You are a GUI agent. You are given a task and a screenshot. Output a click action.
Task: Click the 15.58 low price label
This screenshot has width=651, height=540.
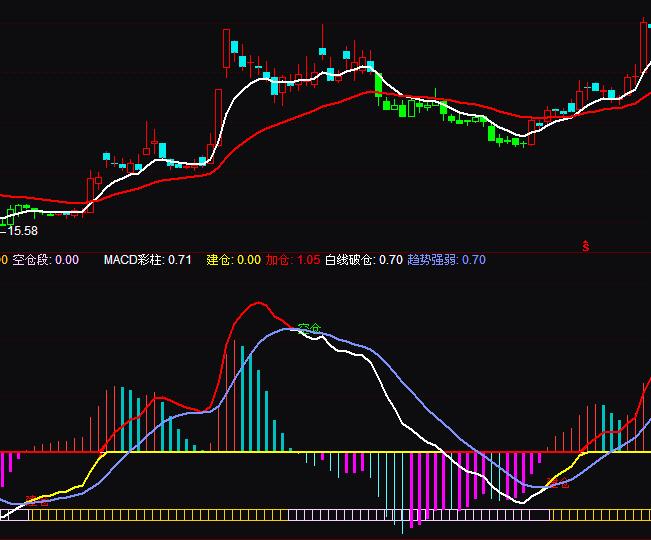25,230
